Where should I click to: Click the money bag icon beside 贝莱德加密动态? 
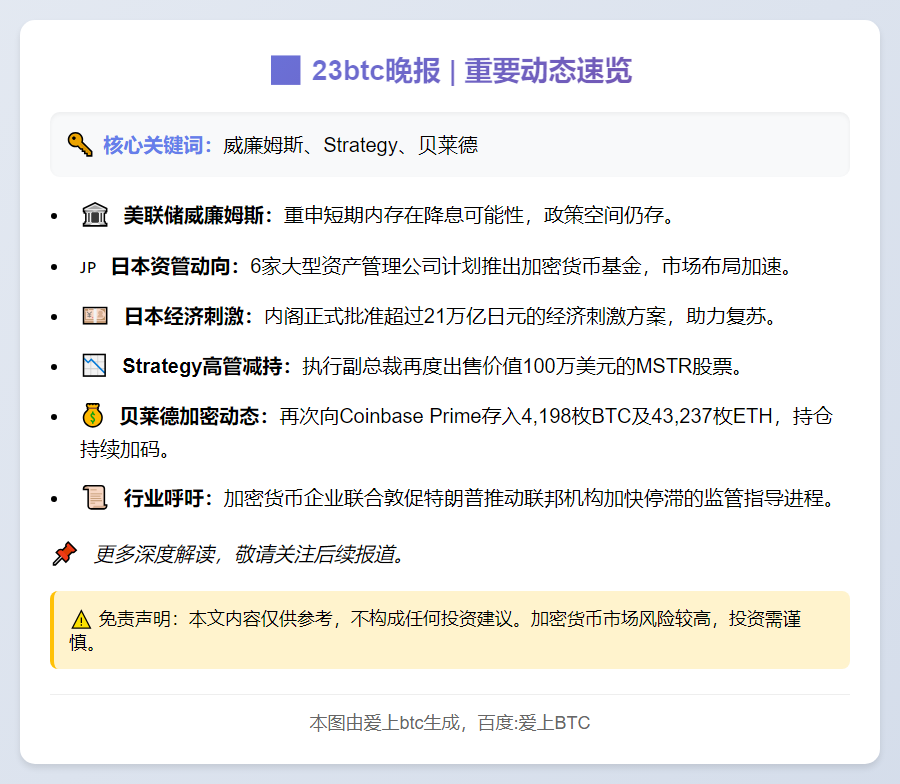click(94, 416)
